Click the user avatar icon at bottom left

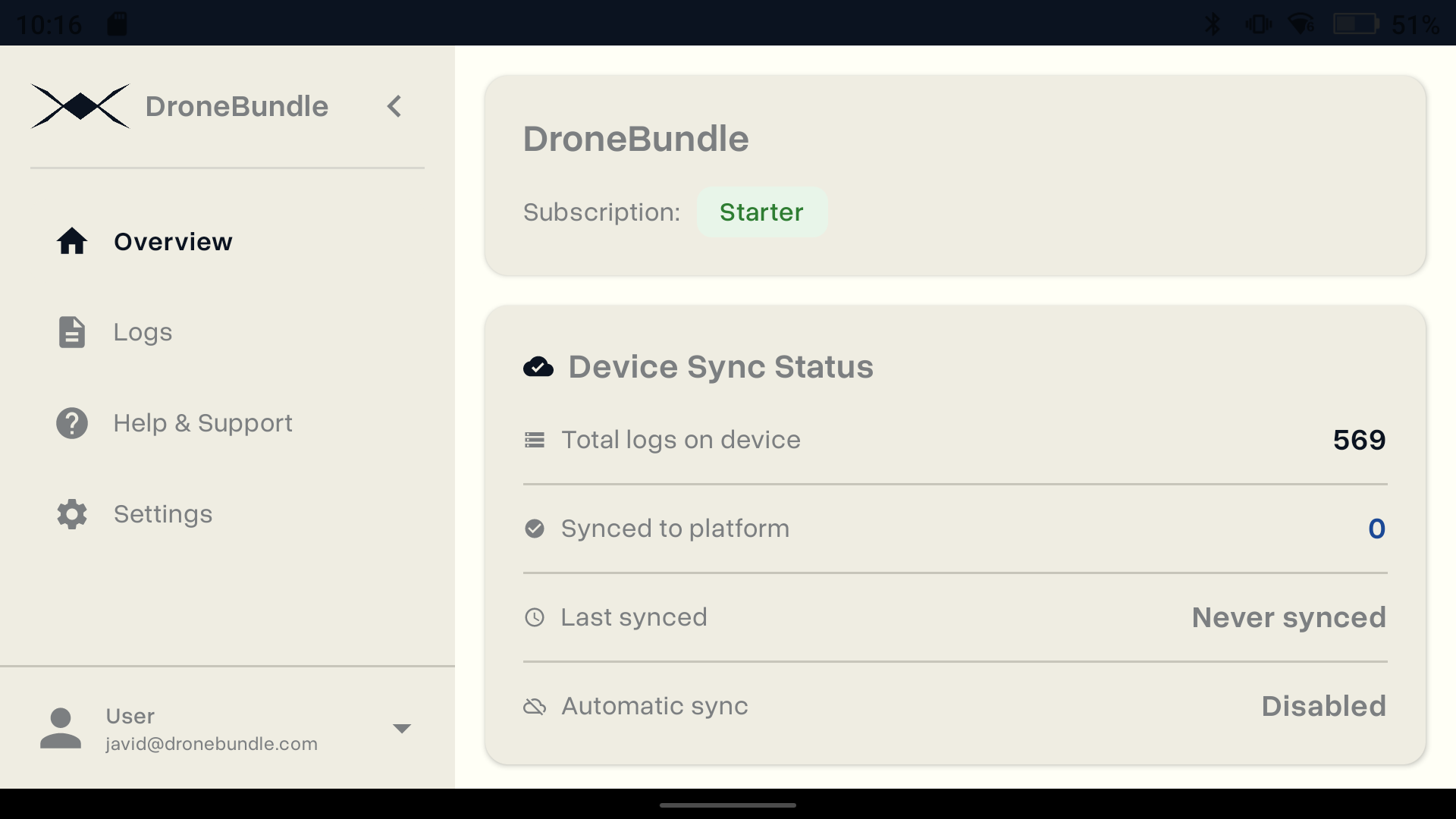pyautogui.click(x=60, y=728)
